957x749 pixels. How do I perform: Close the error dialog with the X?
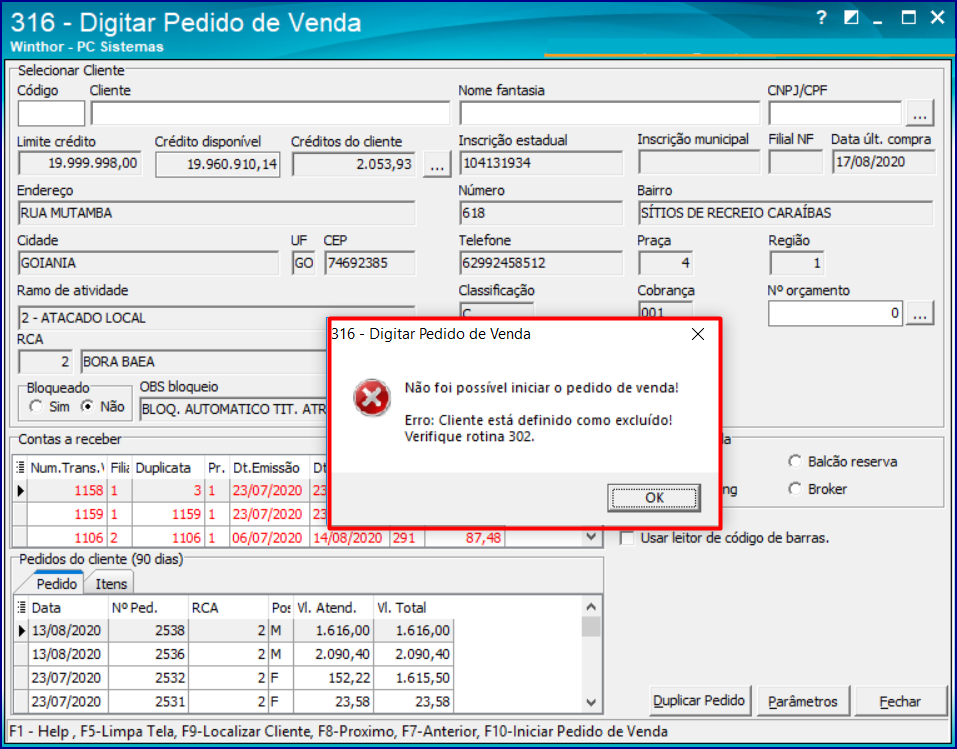click(698, 334)
